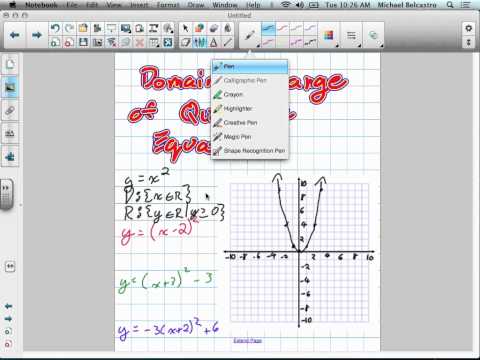Click the move-toolbar double arrow icon below the gear
Image resolution: width=480 pixels, height=360 pixels.
tap(468, 42)
